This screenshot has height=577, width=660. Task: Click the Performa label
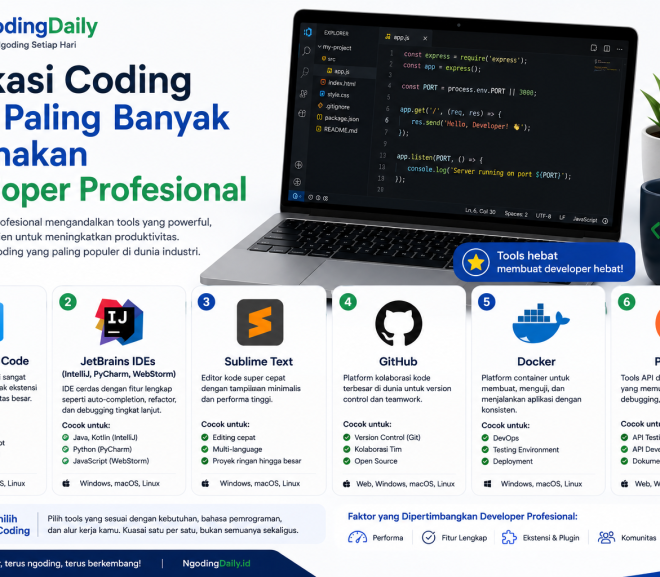(388, 538)
